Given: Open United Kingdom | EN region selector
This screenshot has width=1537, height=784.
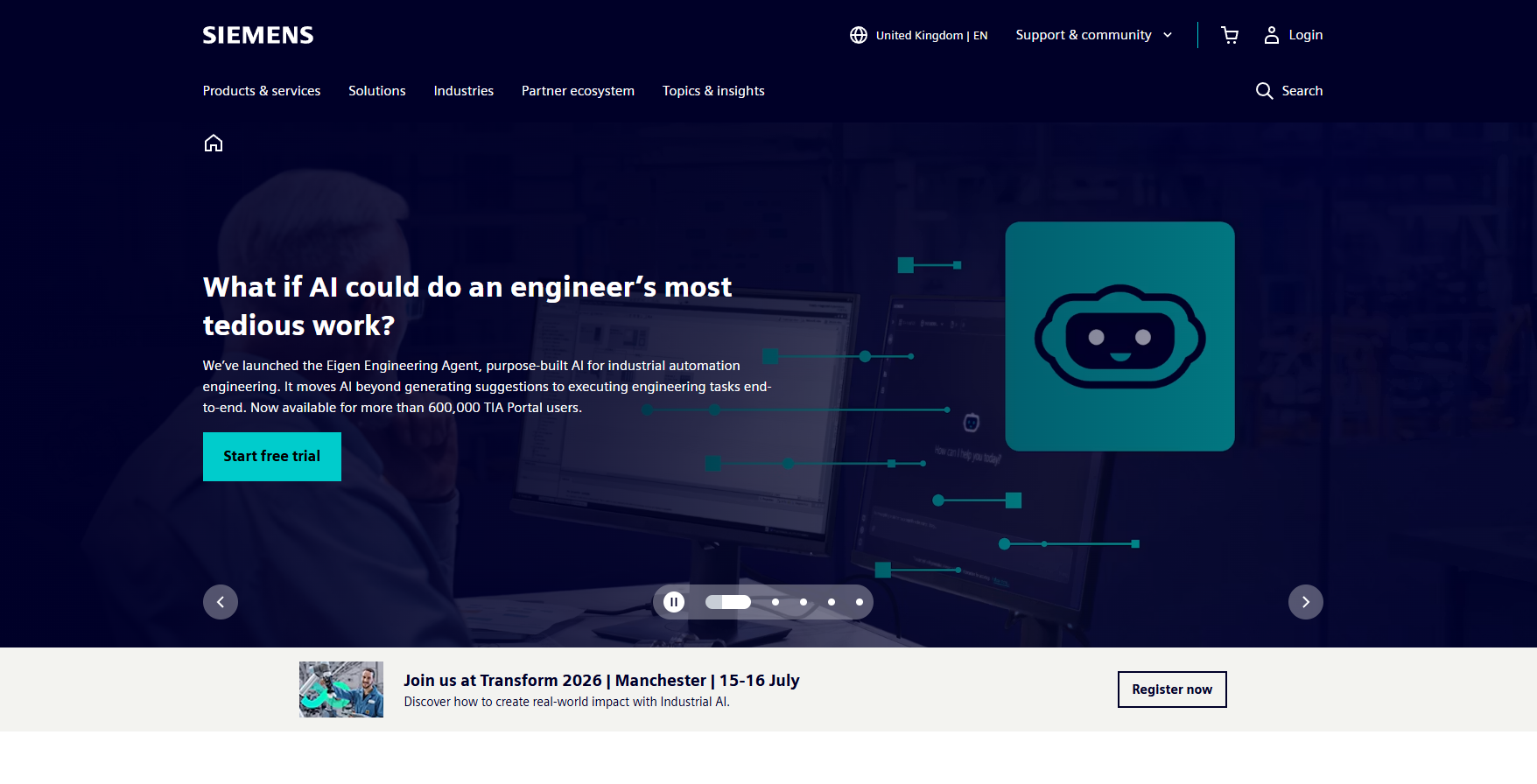Looking at the screenshot, I should point(931,35).
